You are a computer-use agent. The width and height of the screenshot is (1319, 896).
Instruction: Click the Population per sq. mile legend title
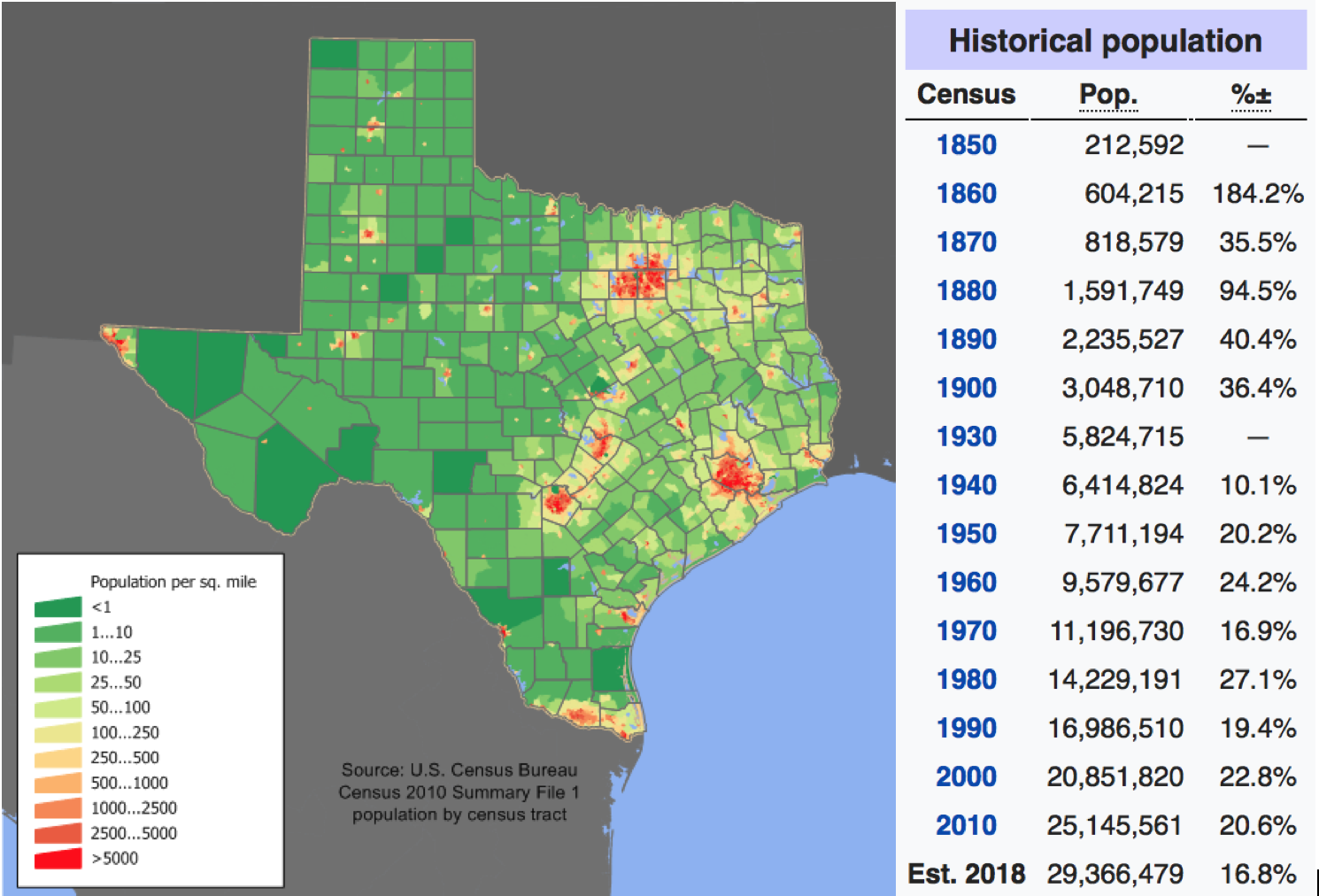(x=174, y=582)
